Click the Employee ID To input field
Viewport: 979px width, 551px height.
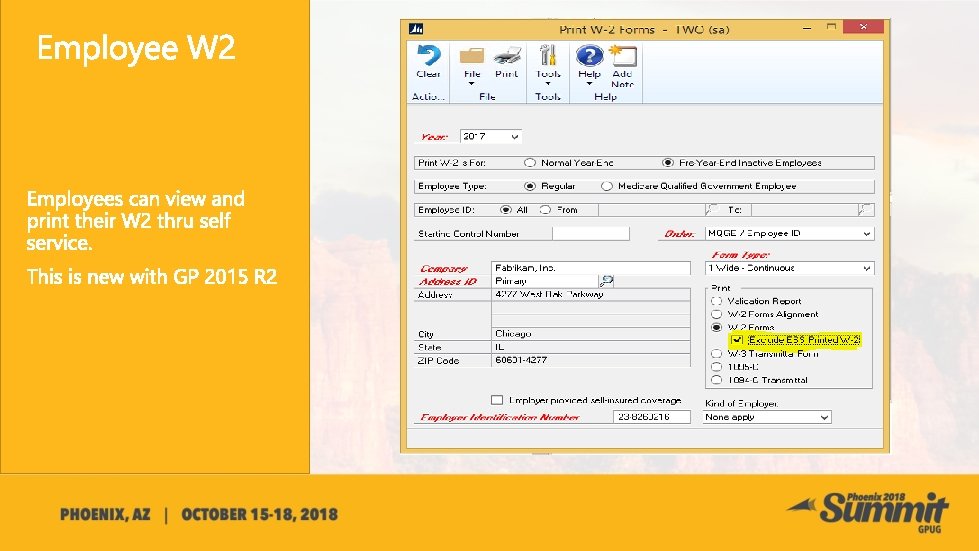[804, 210]
